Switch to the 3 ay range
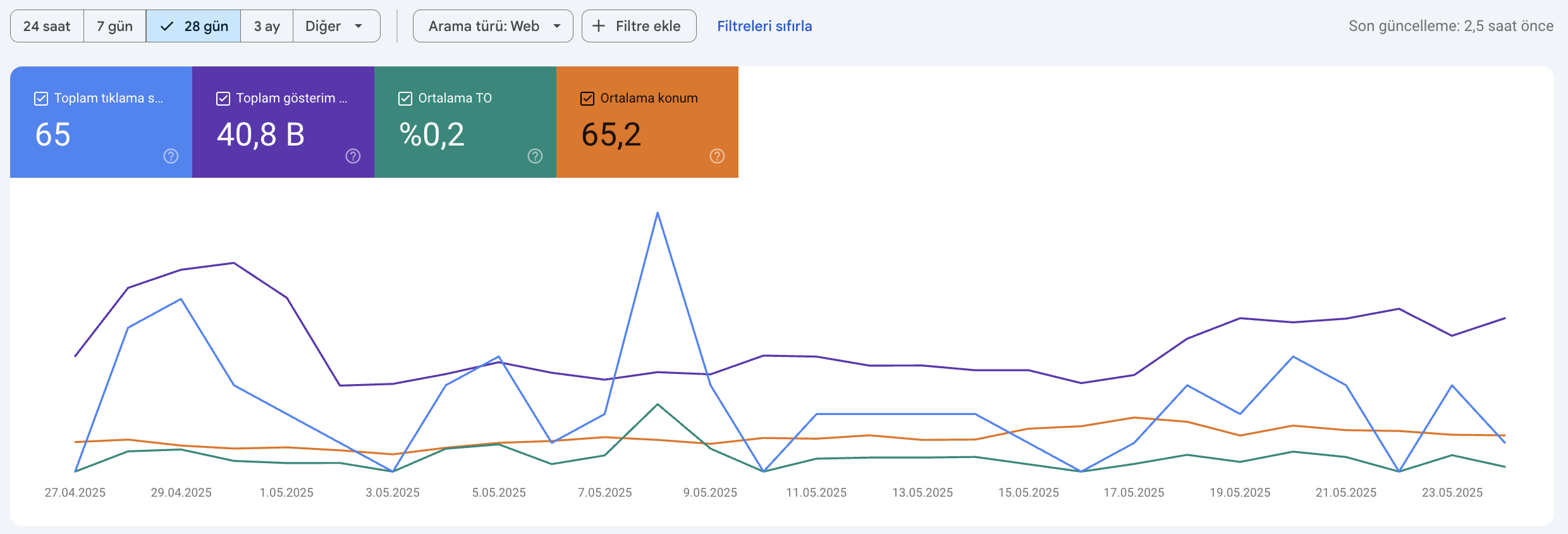Viewport: 1568px width, 534px height. coord(267,26)
